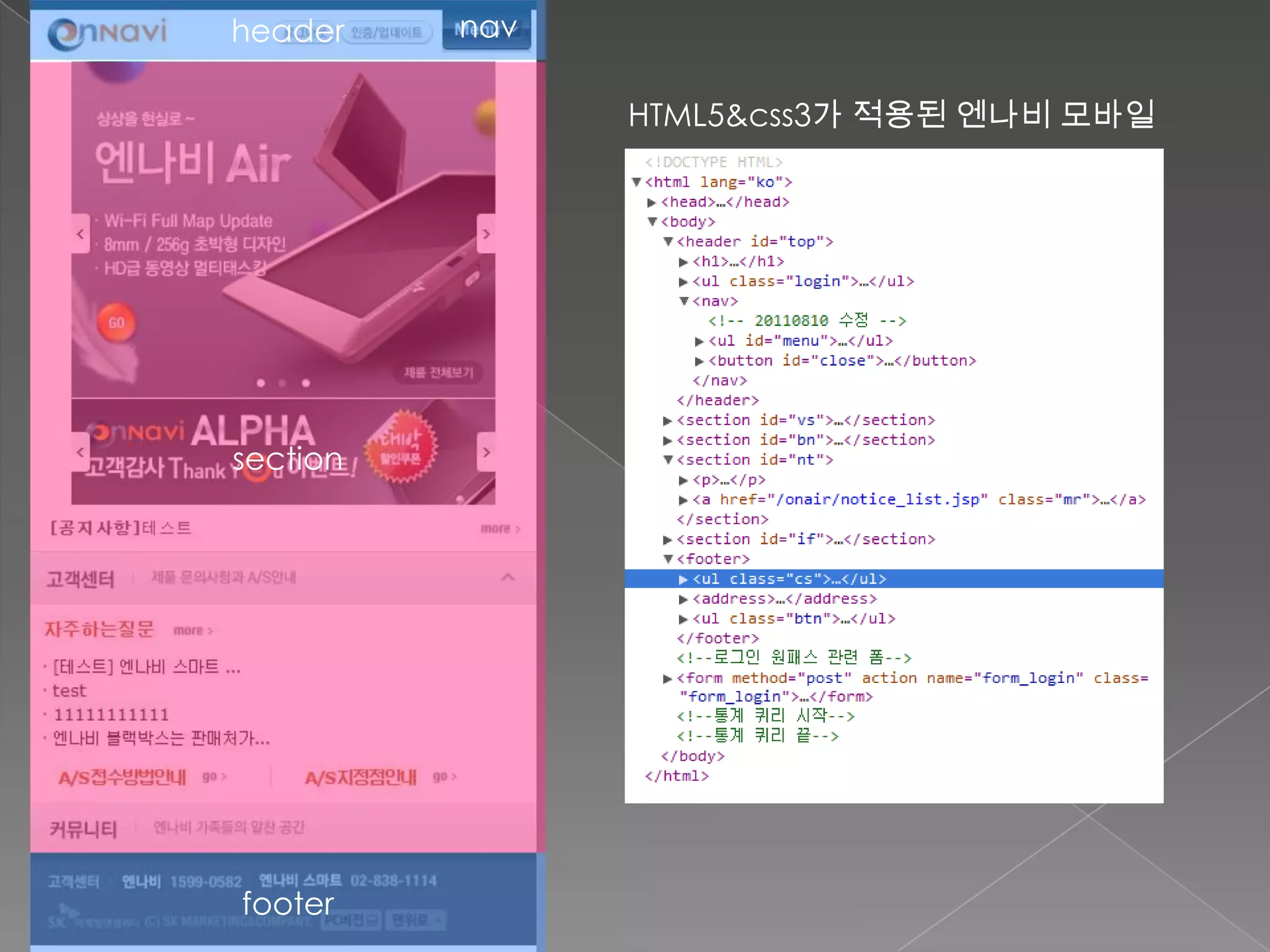Click the 제품 전체보기 button
The image size is (1270, 952).
click(x=438, y=372)
